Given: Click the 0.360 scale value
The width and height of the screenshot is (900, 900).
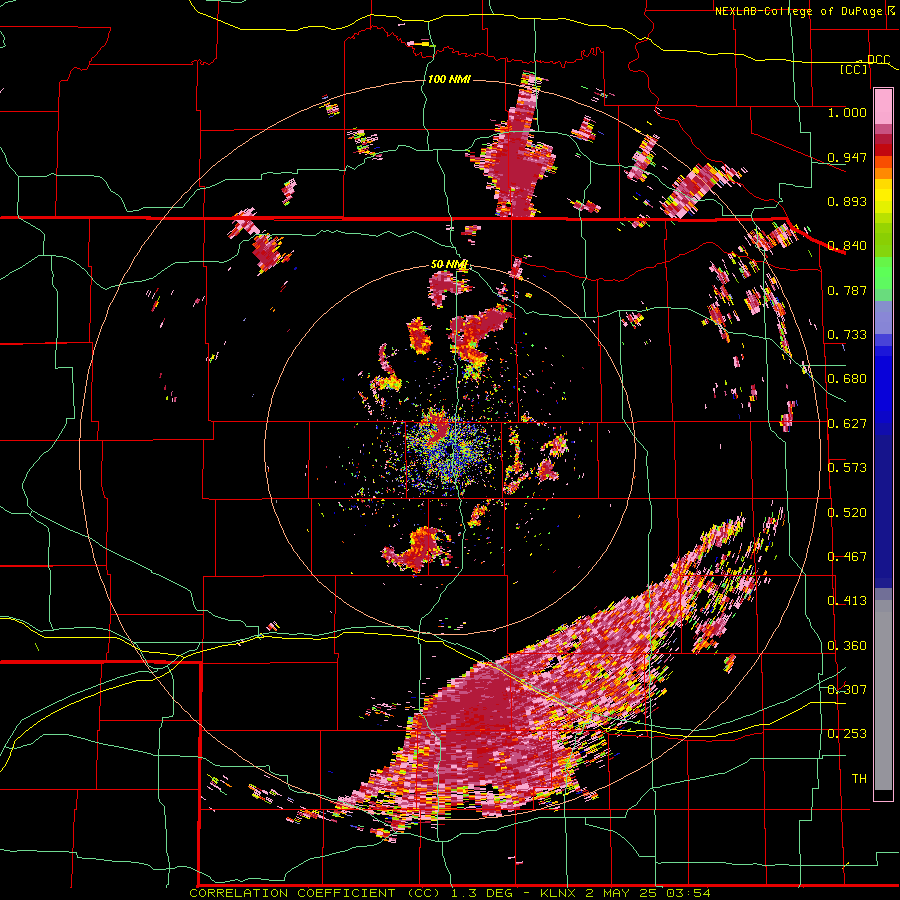Looking at the screenshot, I should coord(847,646).
